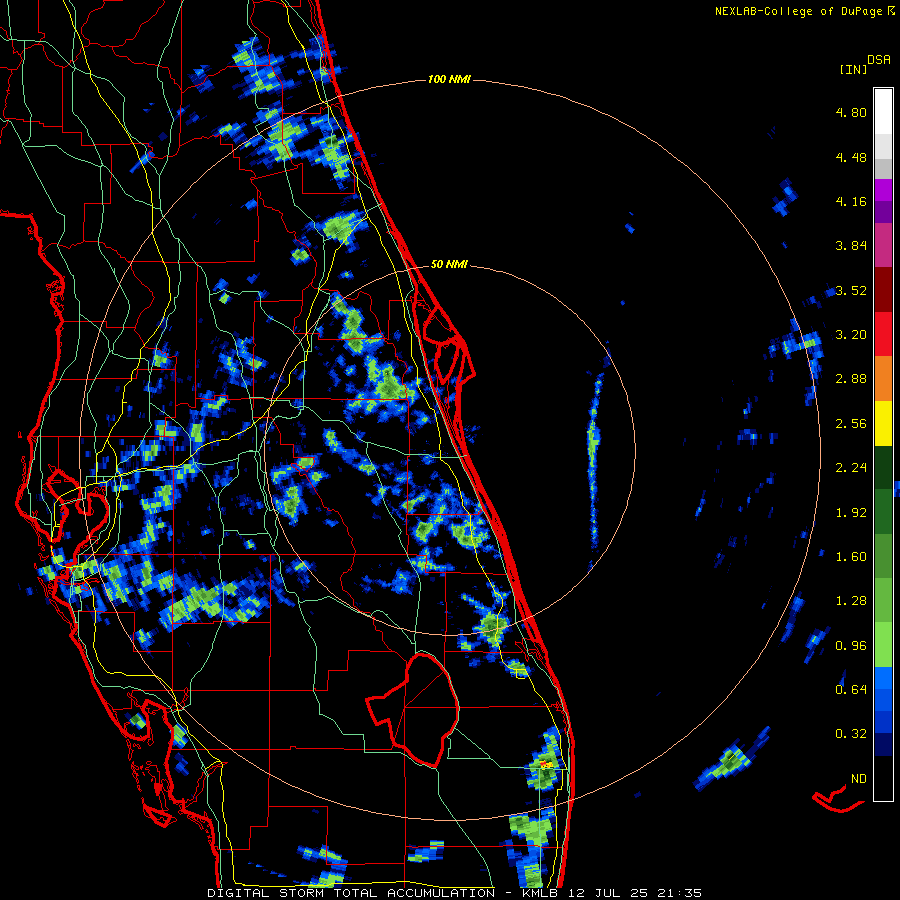Pick the black ND swatch at legend bottom
Viewport: 900px width, 900px height.
point(883,778)
